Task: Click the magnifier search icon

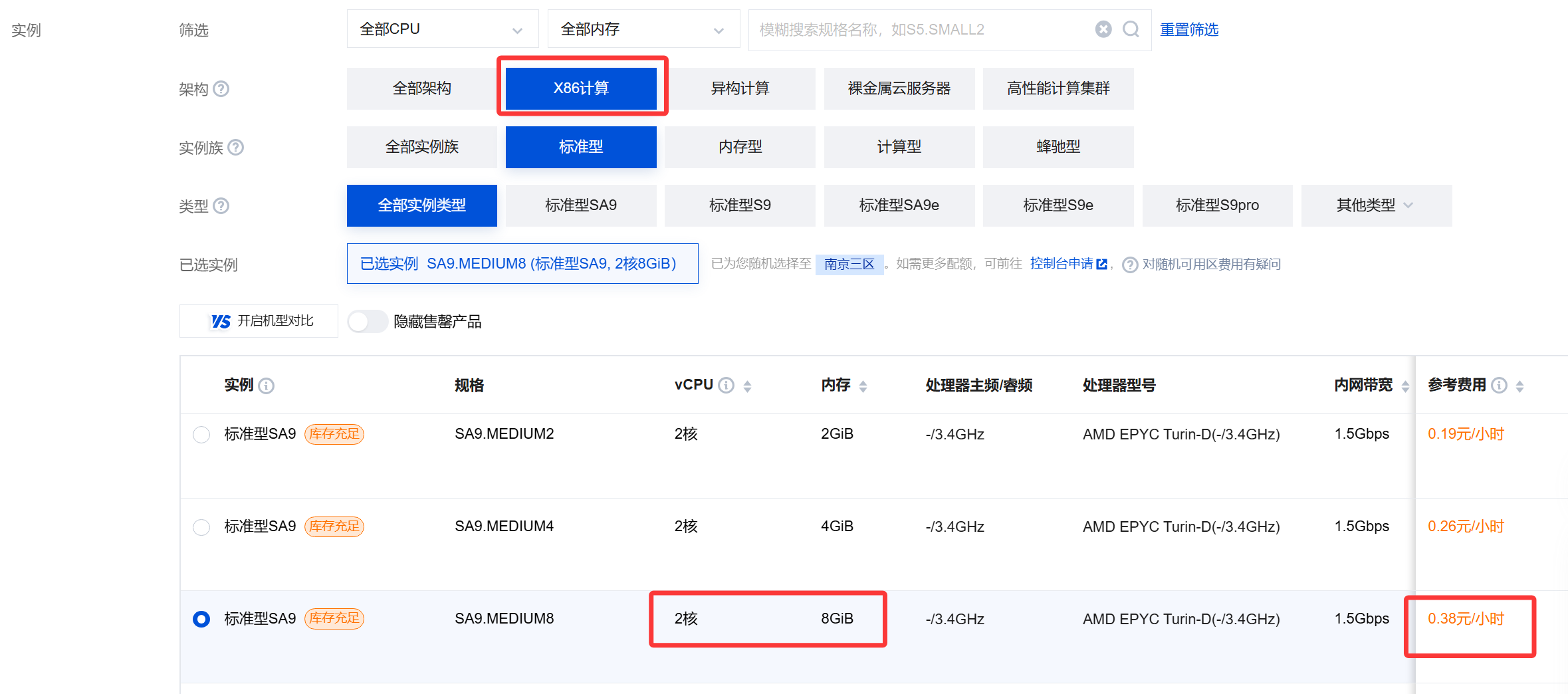Action: [x=1131, y=29]
